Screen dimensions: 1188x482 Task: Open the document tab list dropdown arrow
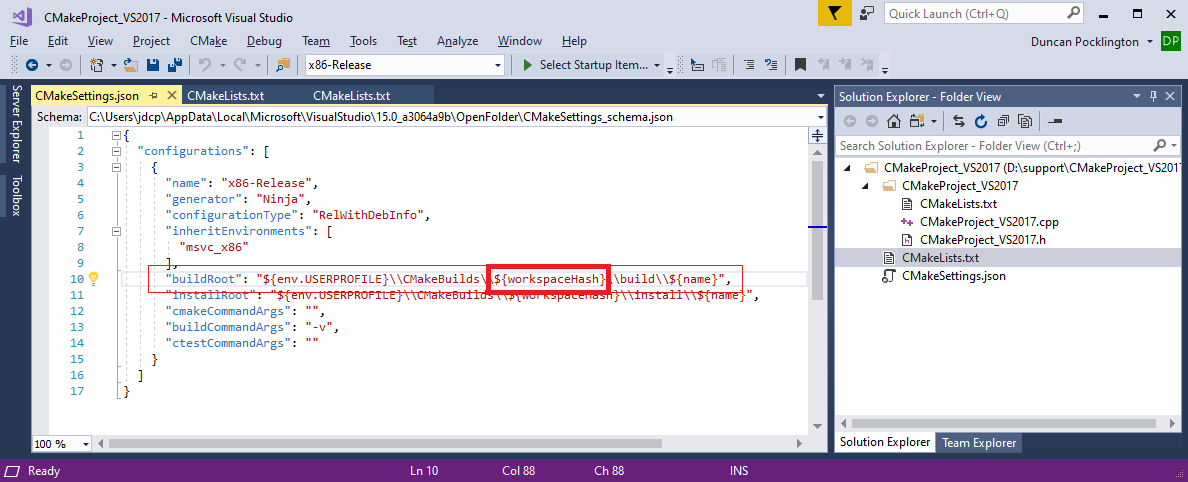pyautogui.click(x=821, y=96)
